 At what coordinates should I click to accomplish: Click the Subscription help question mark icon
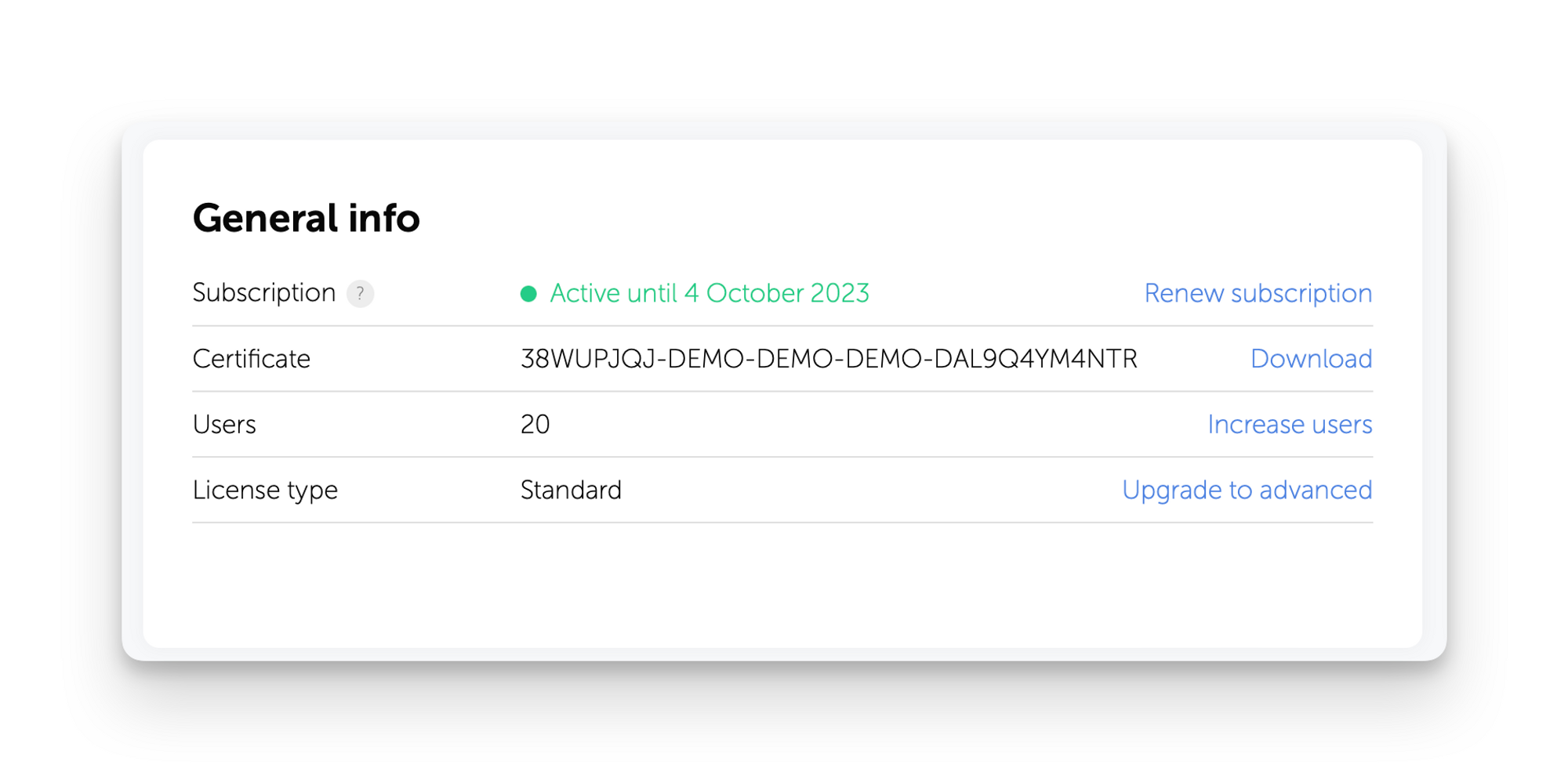point(360,294)
